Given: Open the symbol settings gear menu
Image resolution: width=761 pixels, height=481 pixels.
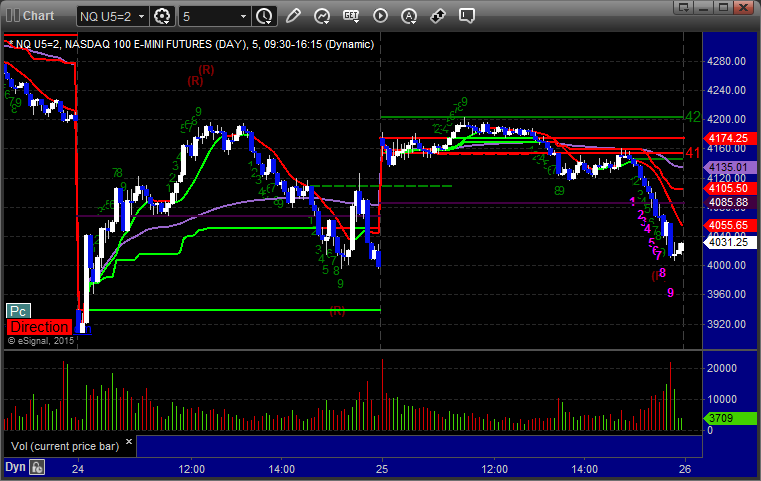Looking at the screenshot, I should (x=162, y=17).
